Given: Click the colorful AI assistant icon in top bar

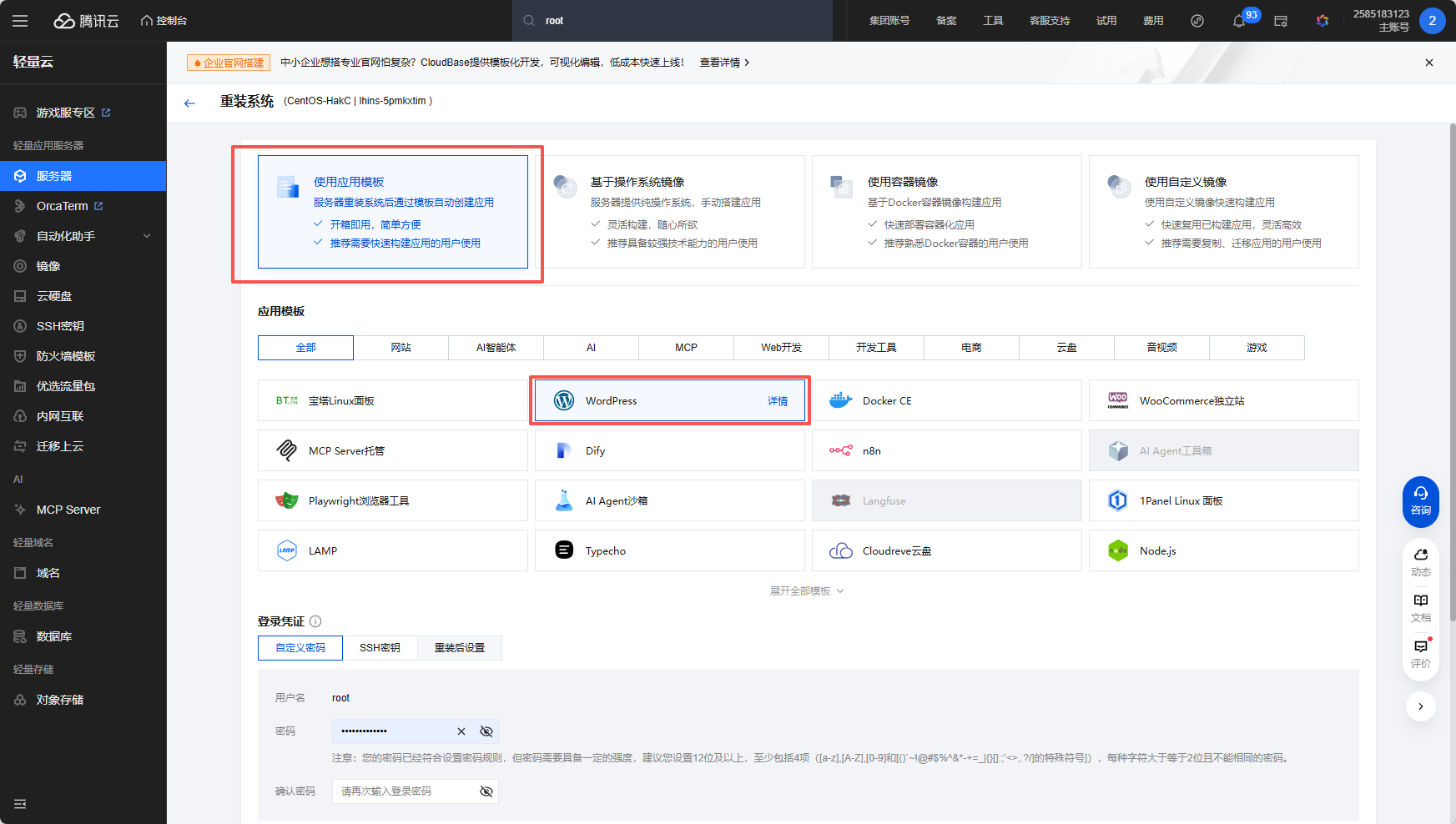Looking at the screenshot, I should [x=1322, y=21].
